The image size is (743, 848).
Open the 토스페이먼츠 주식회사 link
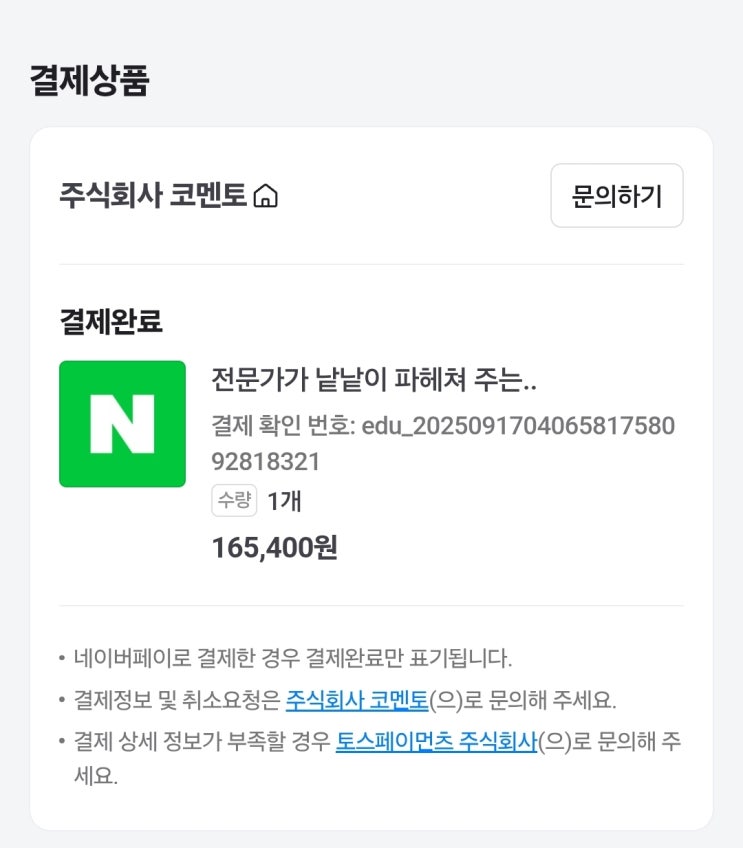(x=436, y=742)
